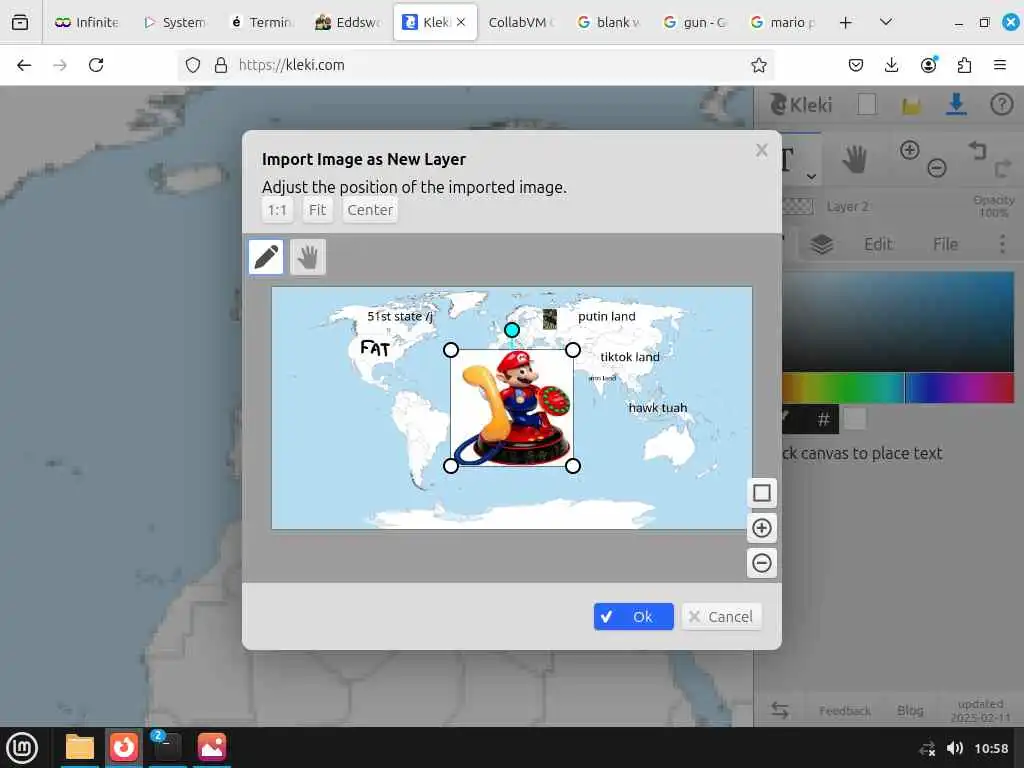Click the Mario telephone image preview
1024x768 pixels.
coord(512,408)
